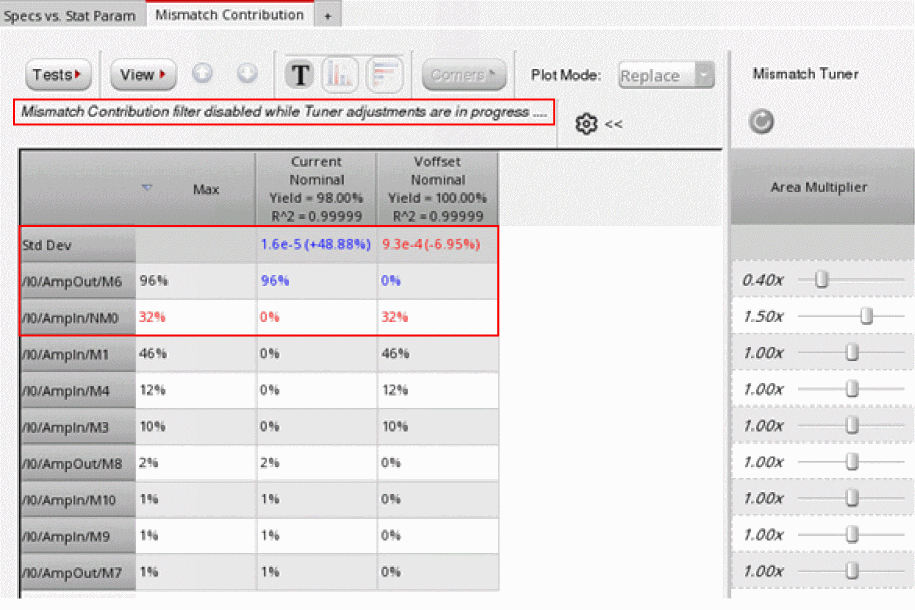Select row /I0/AmpOut/M7
Viewport: 915px width, 610px height.
tap(78, 573)
